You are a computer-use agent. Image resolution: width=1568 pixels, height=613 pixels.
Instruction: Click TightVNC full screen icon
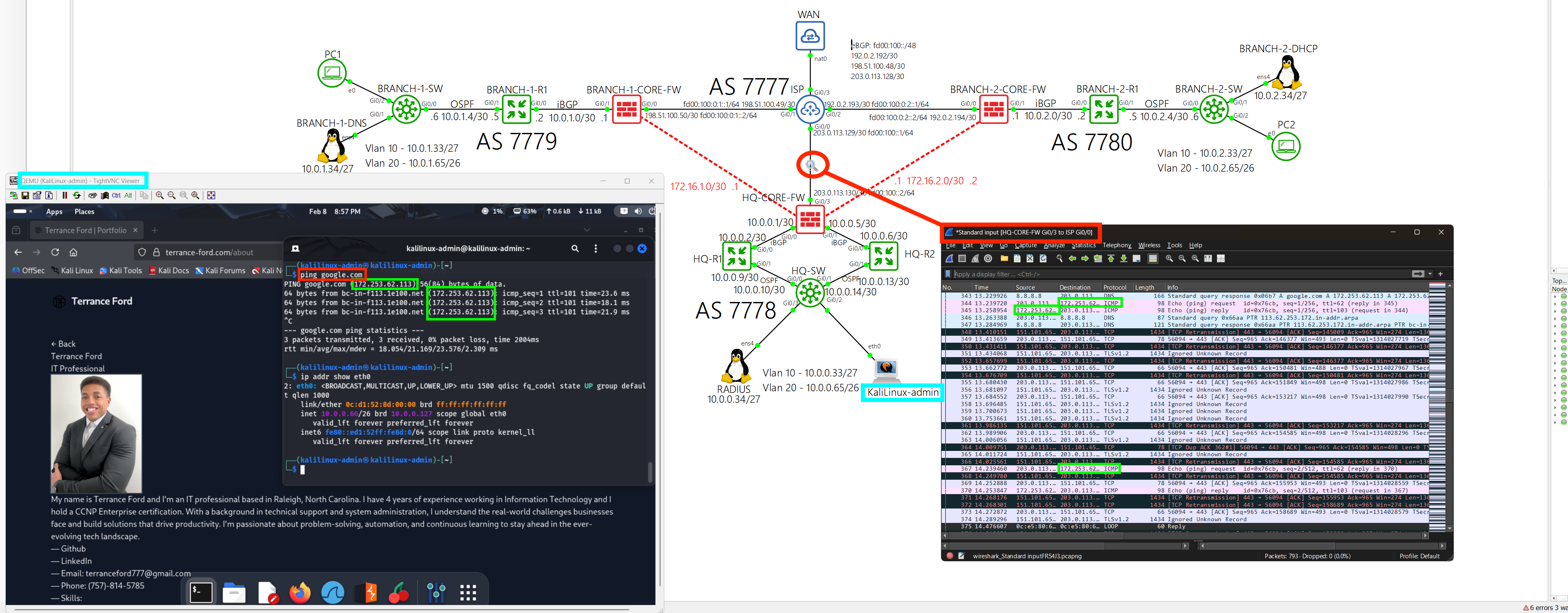[211, 195]
